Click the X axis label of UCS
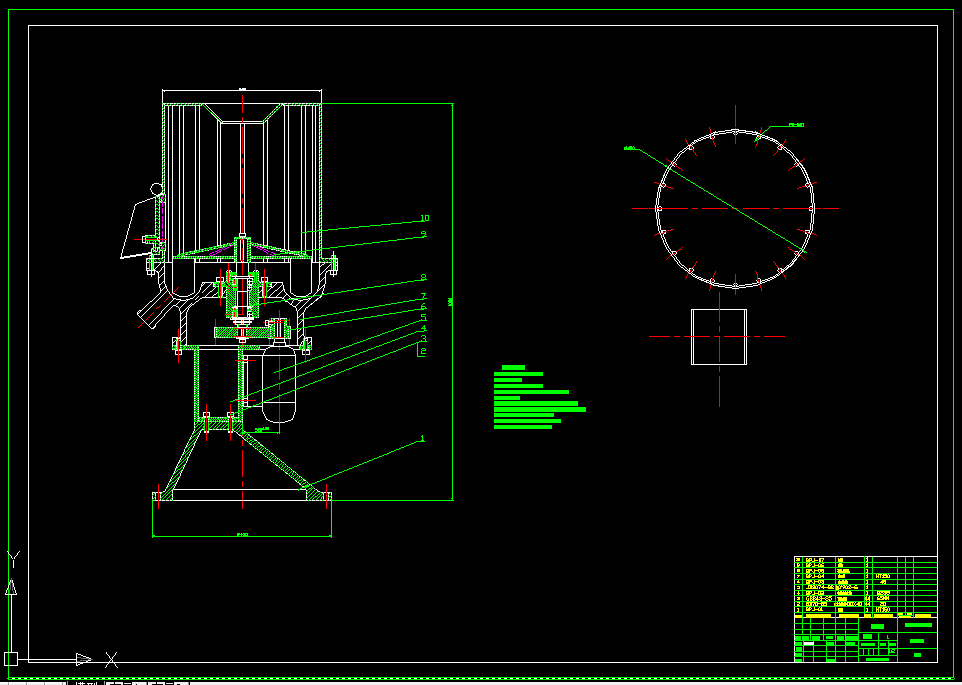The image size is (962, 685). pos(111,660)
